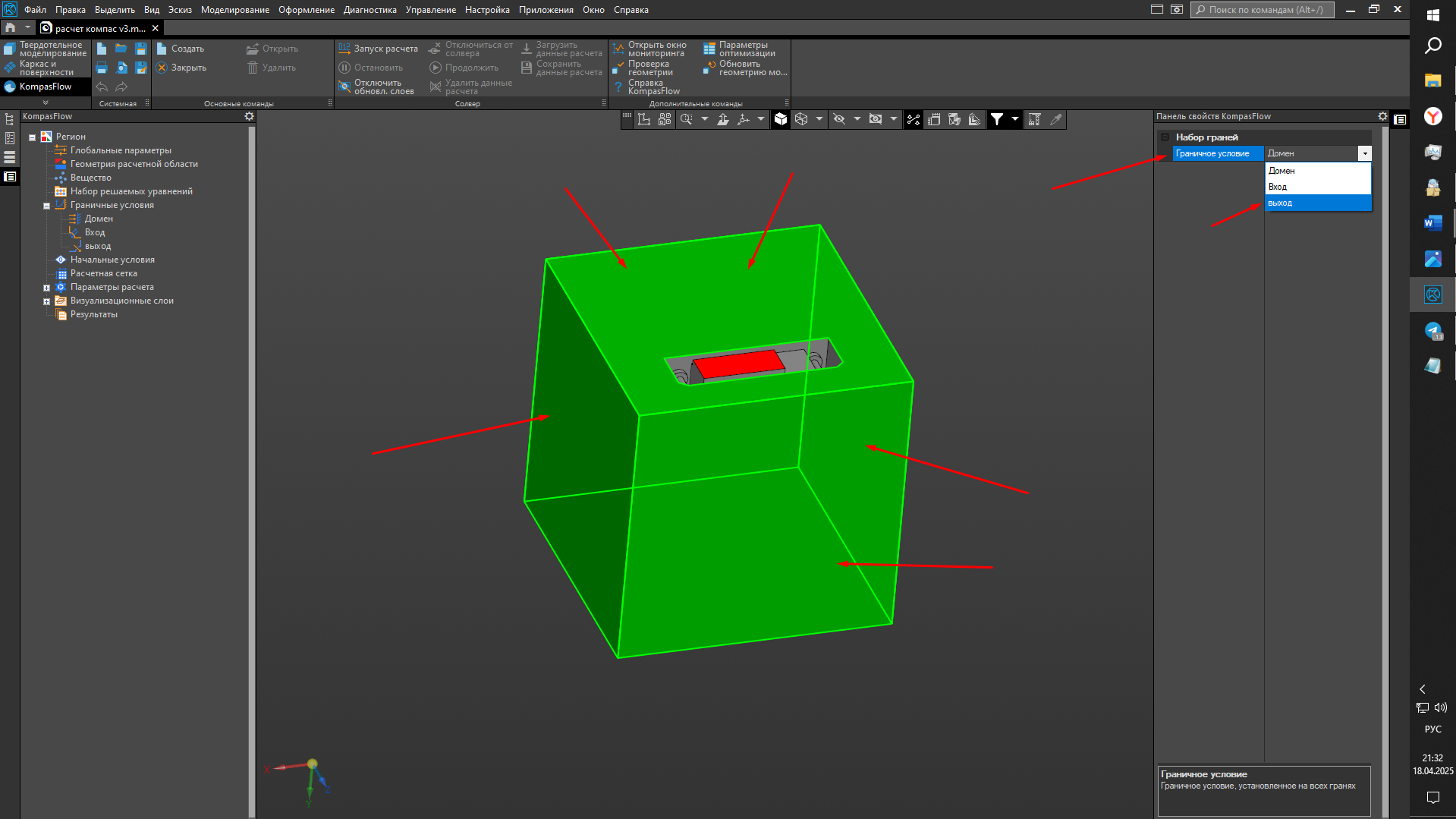Expand the Параметры расчета tree node
This screenshot has height=819, width=1456.
coord(46,288)
